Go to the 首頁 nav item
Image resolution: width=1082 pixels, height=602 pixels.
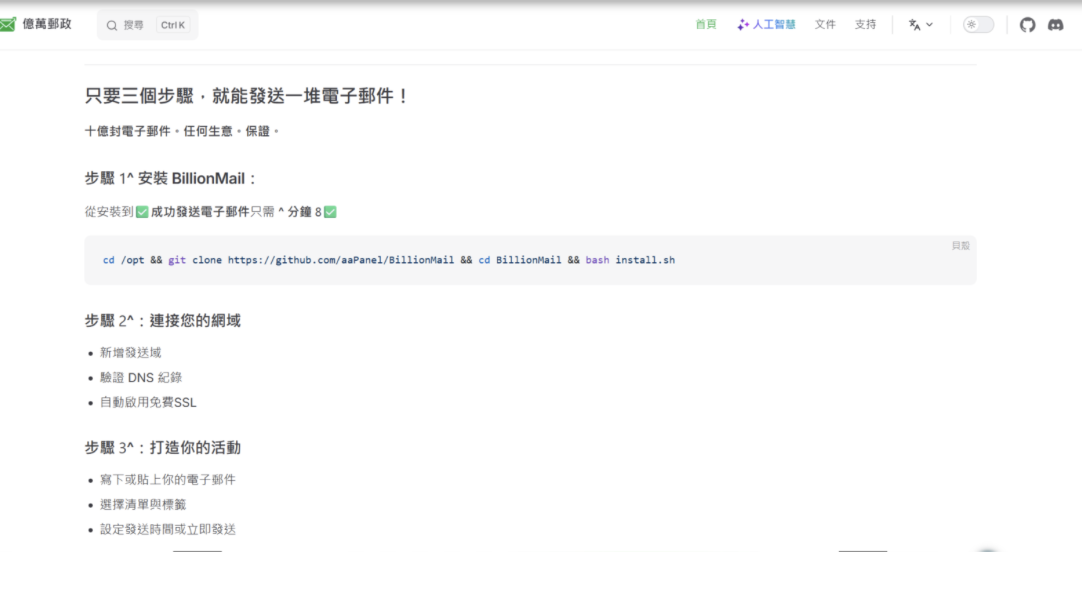coord(706,24)
